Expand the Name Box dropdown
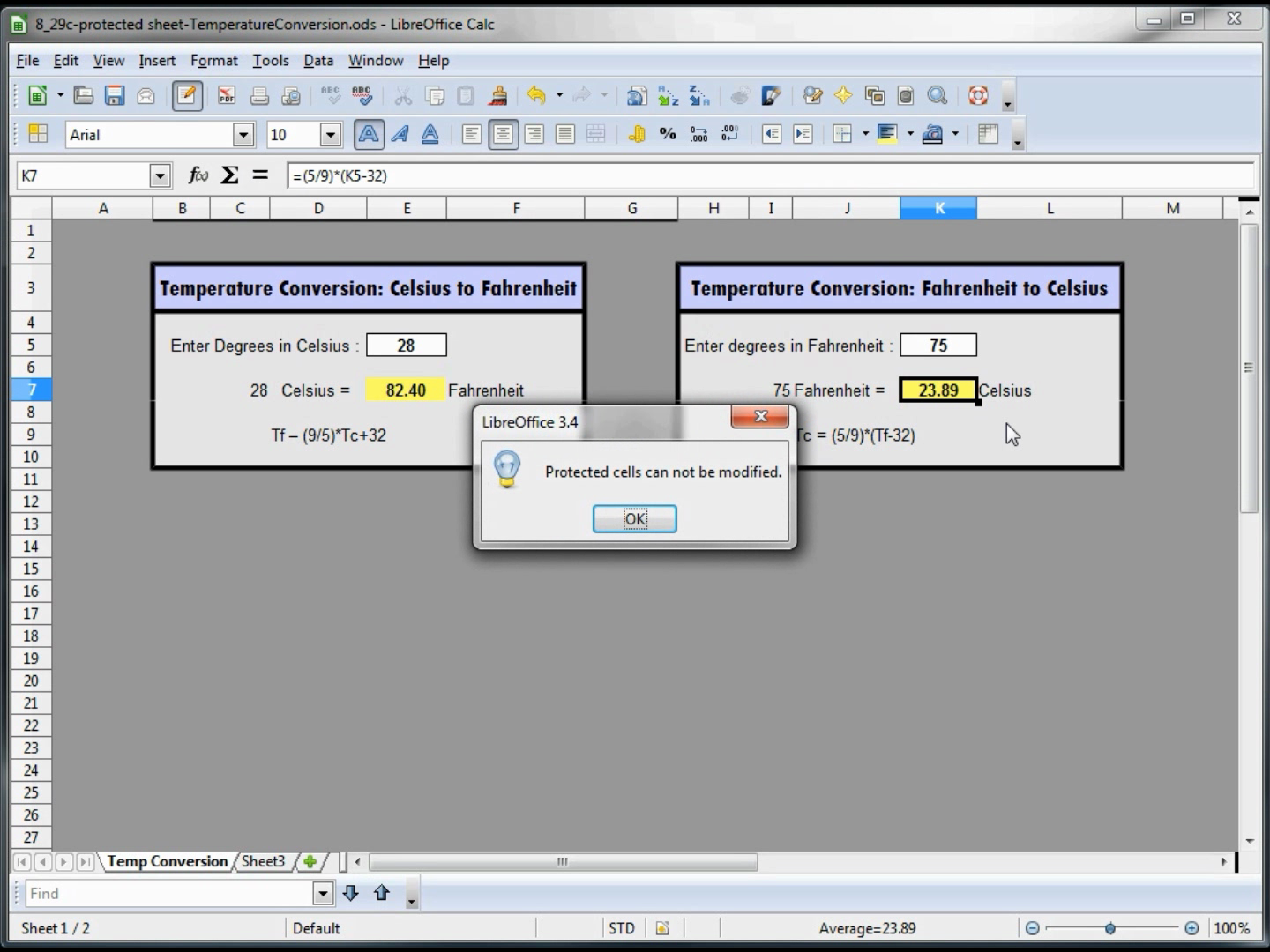1270x952 pixels. tap(160, 175)
